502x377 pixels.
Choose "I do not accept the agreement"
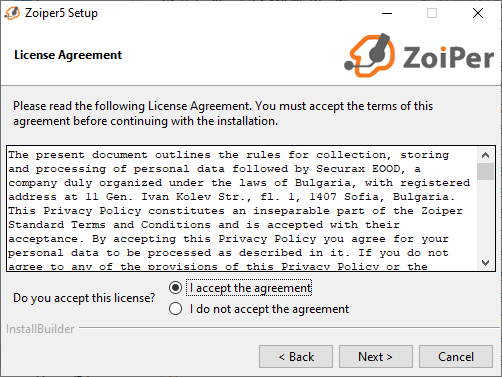pos(175,309)
